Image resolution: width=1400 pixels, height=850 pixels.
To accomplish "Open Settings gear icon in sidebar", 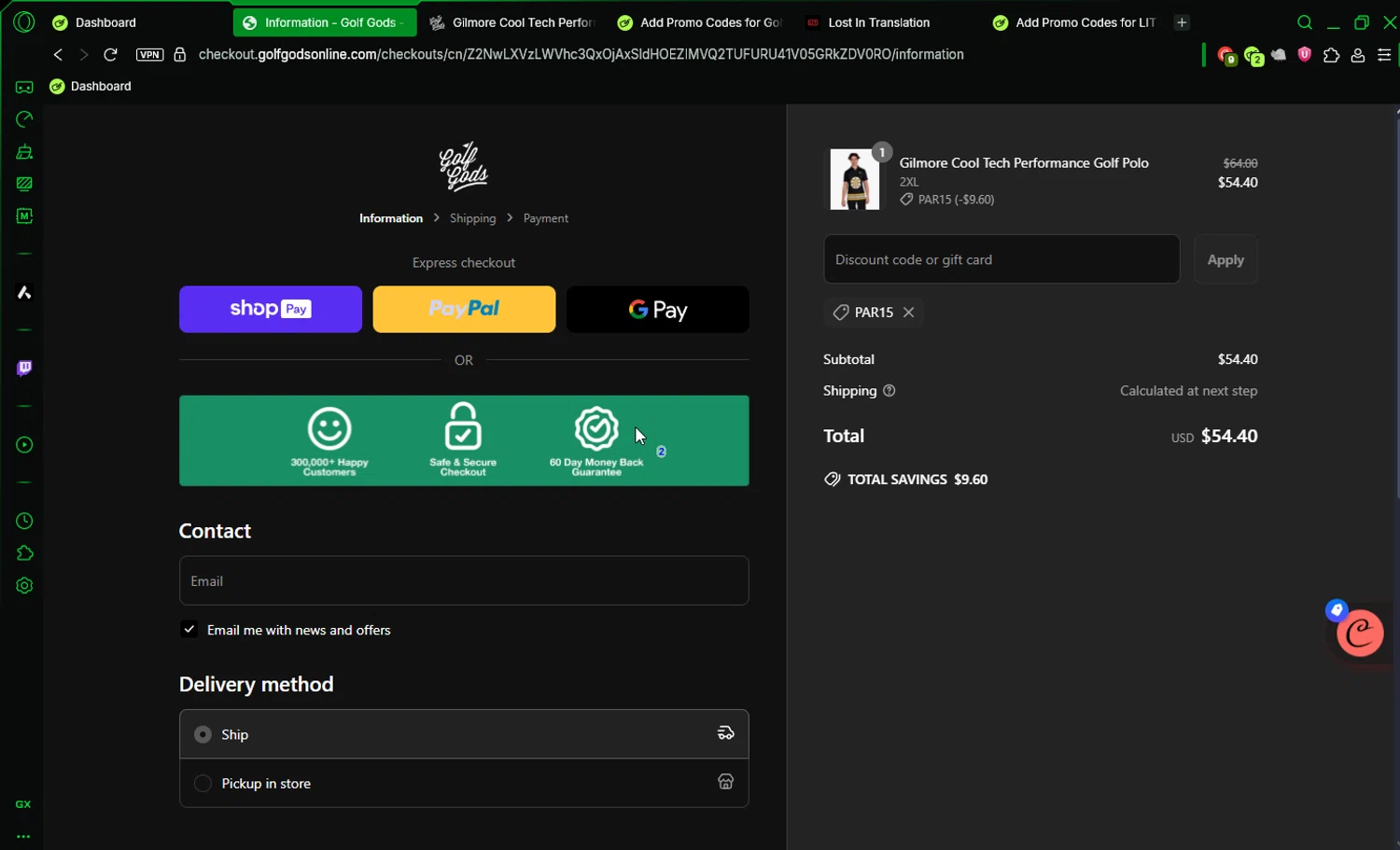I will [x=24, y=586].
